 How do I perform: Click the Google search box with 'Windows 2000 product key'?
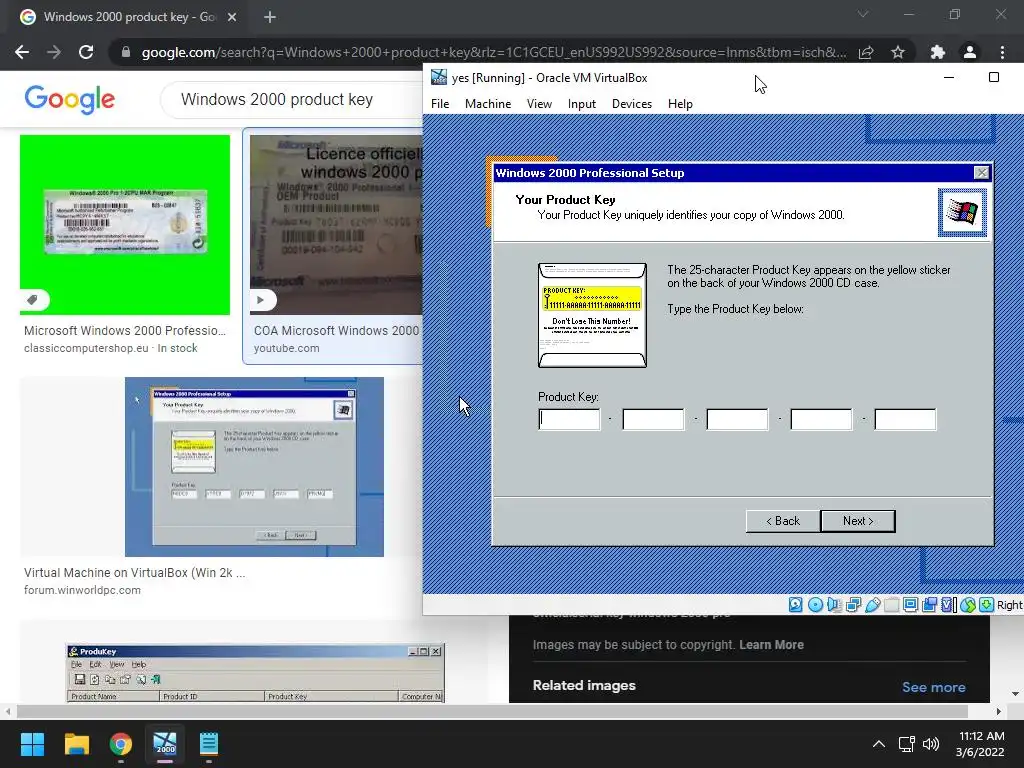tap(291, 99)
